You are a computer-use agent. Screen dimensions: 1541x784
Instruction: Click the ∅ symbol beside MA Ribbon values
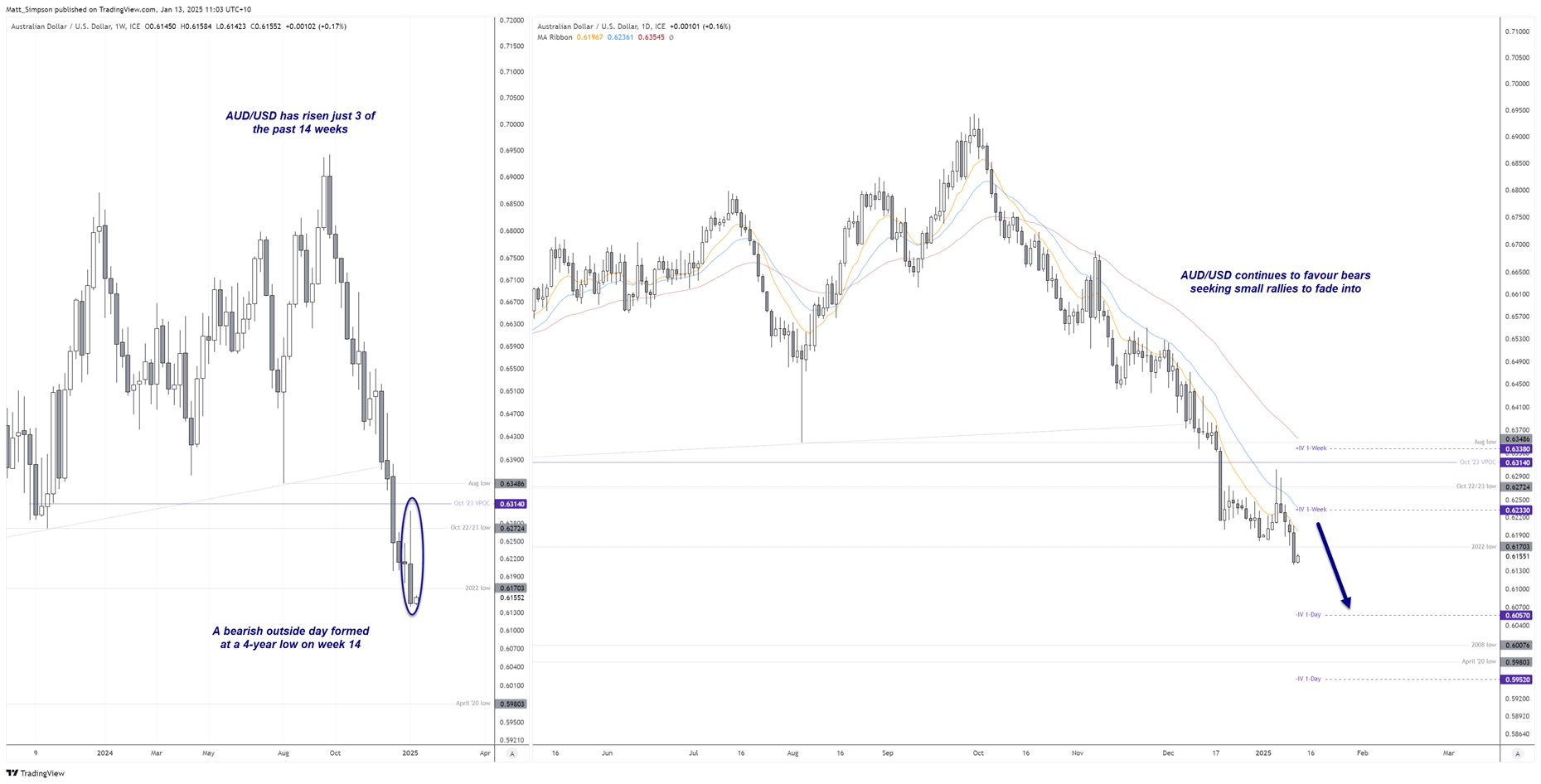click(671, 37)
